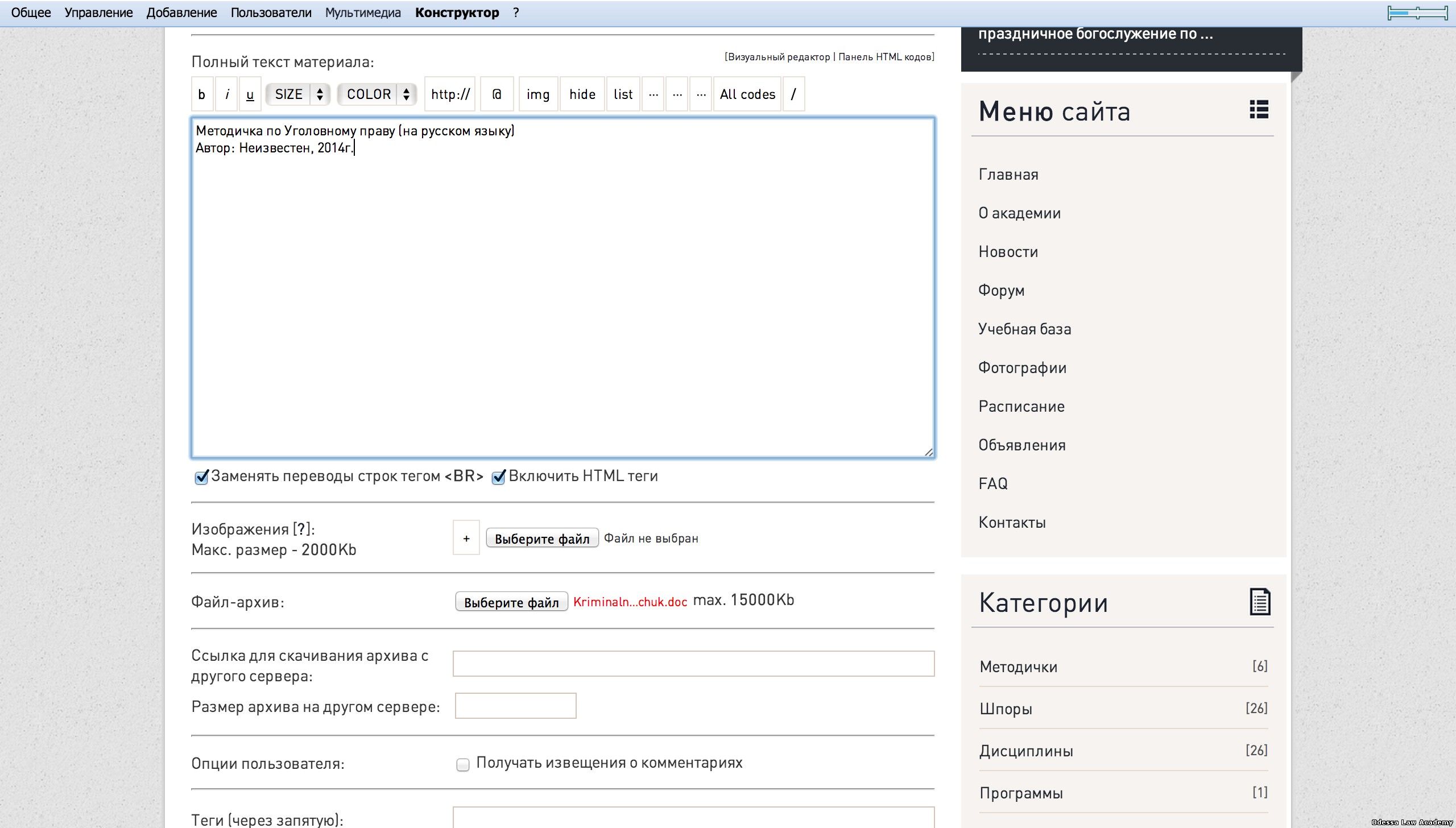Choose an image file via Выберите файл

coord(542,539)
